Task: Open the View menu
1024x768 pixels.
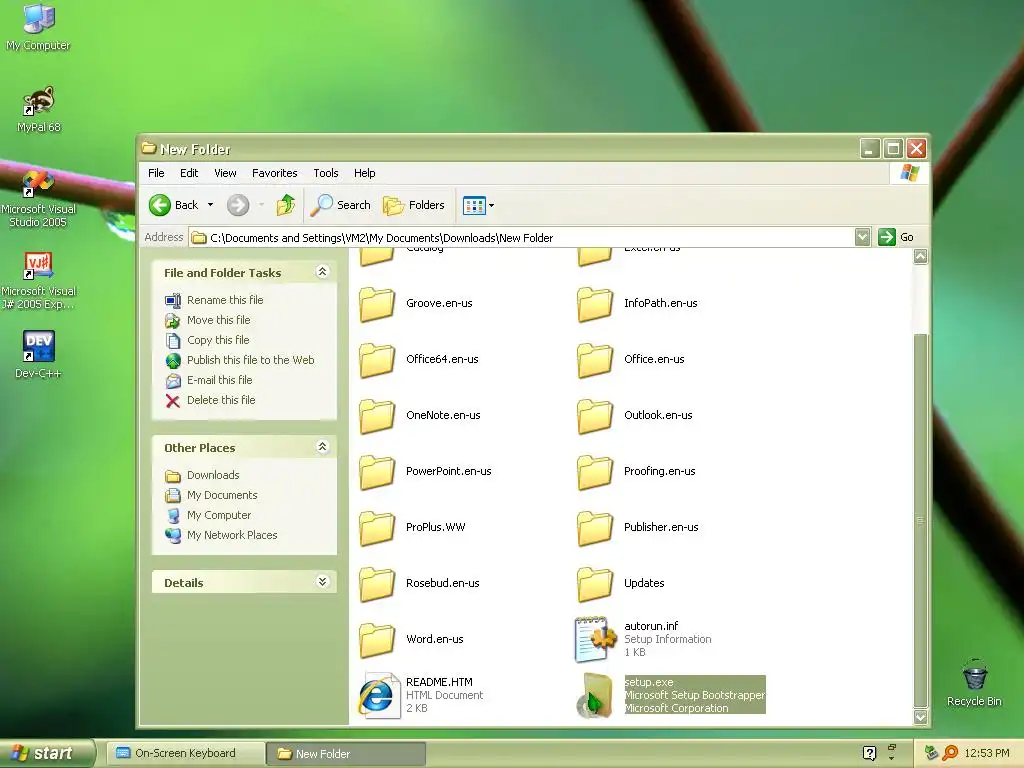Action: pyautogui.click(x=225, y=173)
